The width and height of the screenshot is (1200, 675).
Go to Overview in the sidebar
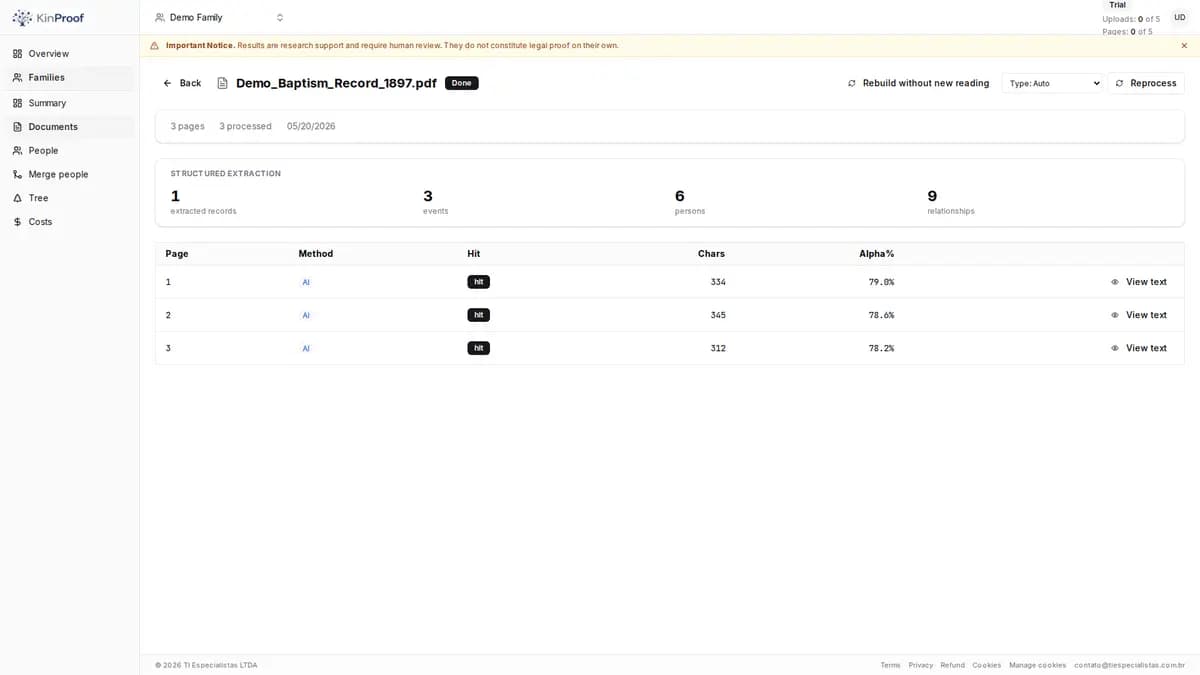click(68, 54)
